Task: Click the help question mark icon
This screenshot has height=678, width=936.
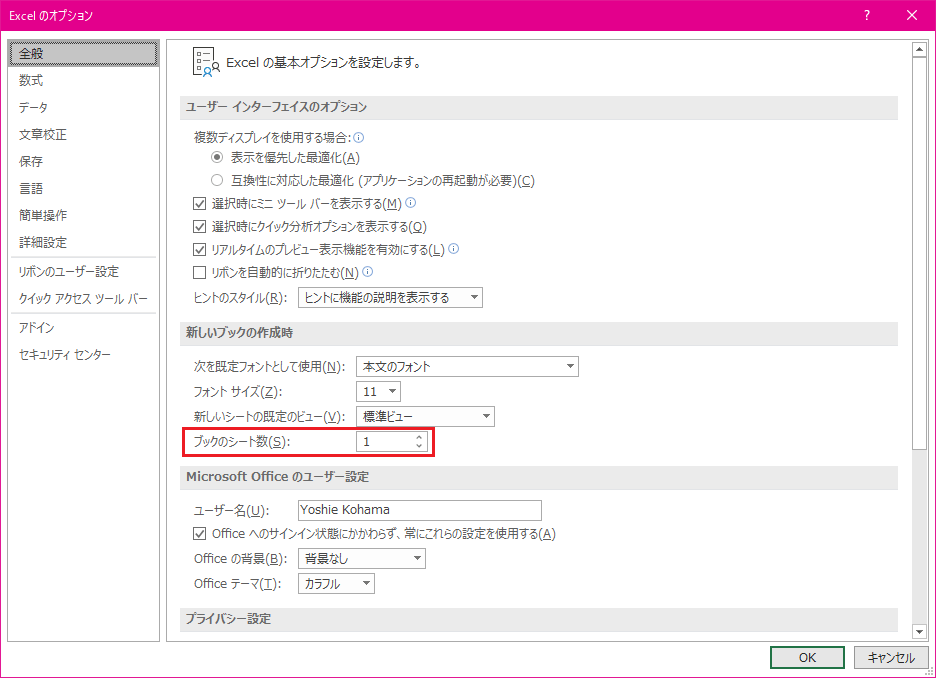Action: coord(867,16)
